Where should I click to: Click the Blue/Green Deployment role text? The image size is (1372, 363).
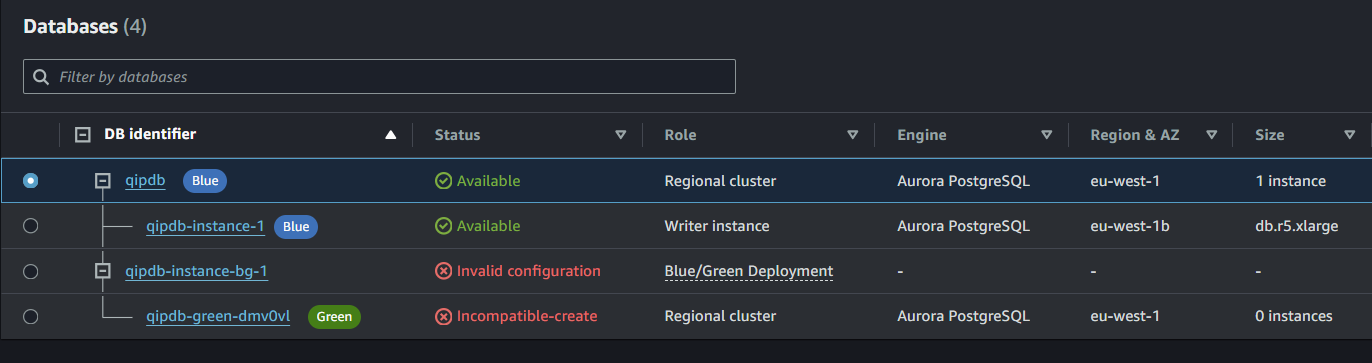coord(749,271)
